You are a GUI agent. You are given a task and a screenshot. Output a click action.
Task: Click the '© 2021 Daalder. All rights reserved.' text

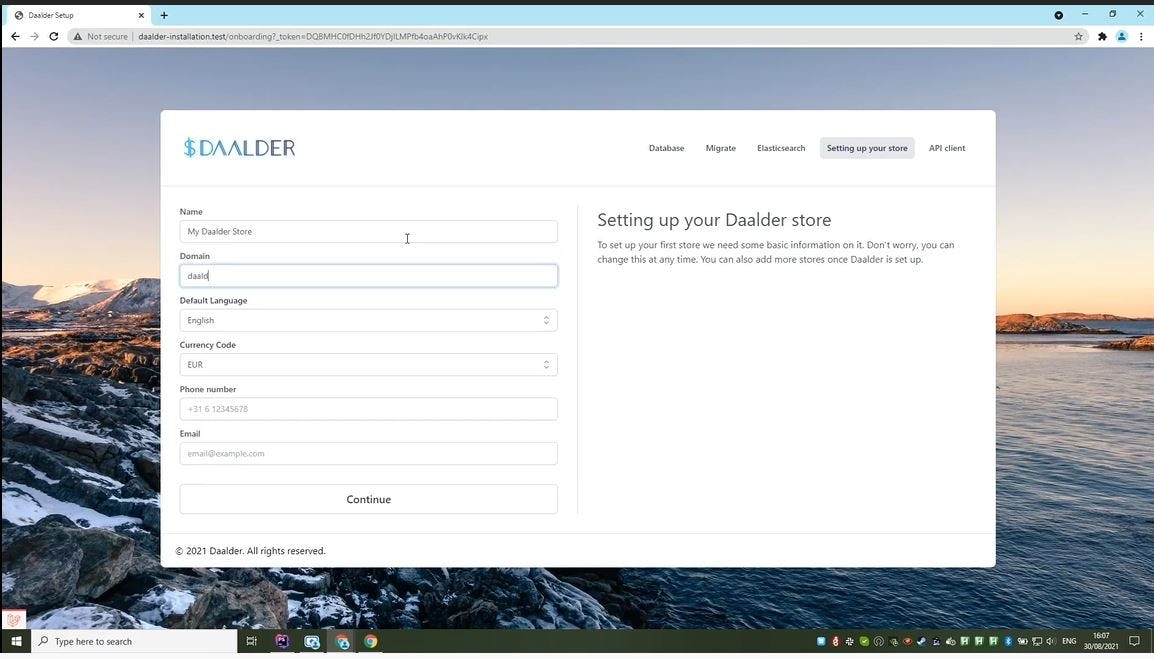250,551
